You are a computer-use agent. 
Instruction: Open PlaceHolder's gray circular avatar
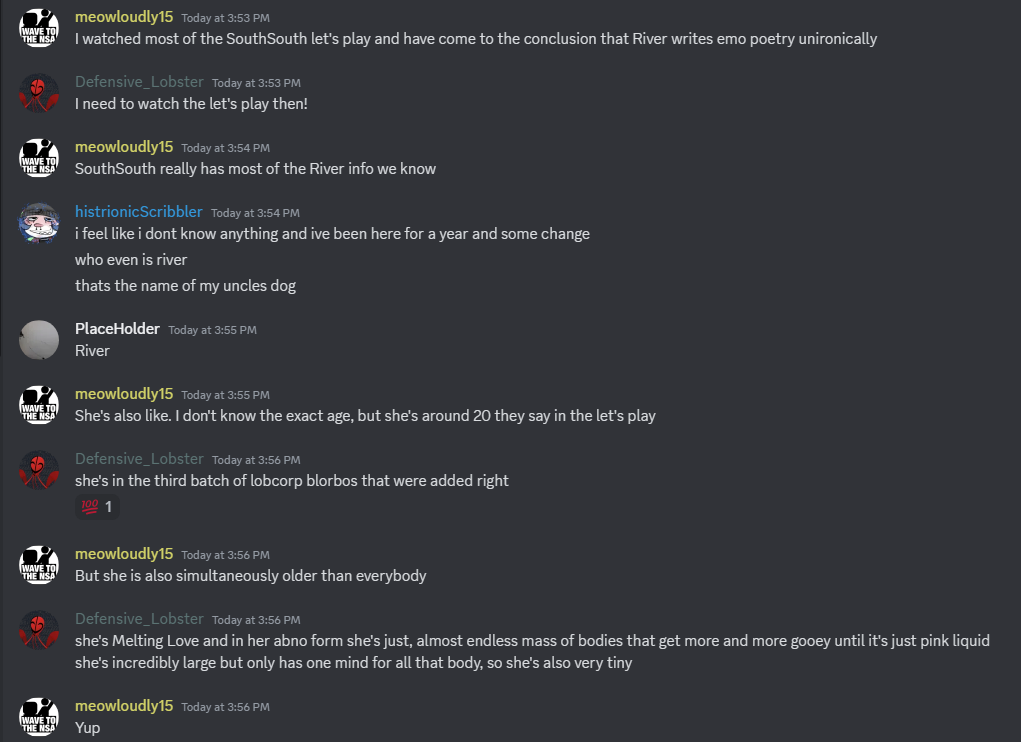tap(39, 340)
